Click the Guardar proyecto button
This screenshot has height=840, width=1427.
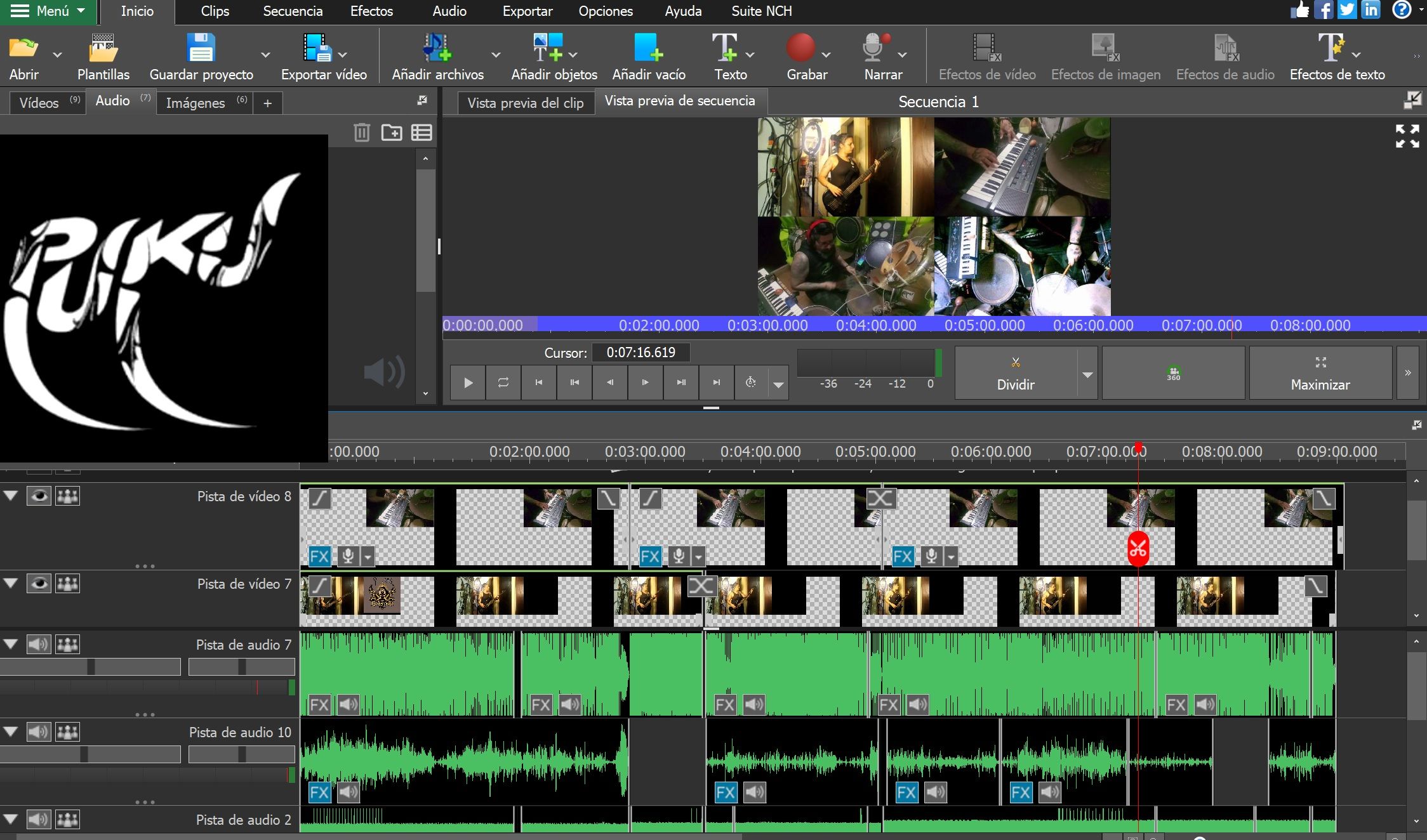pyautogui.click(x=201, y=57)
